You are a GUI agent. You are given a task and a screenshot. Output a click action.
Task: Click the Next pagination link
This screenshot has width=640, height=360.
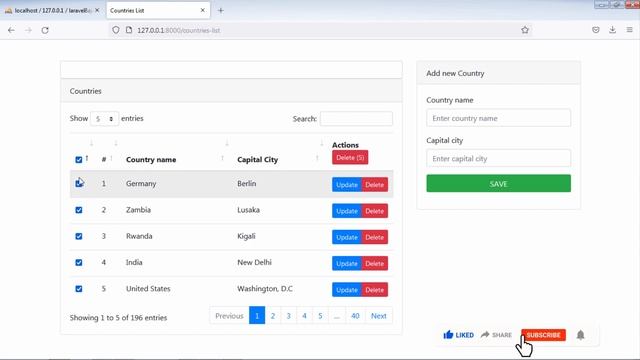(379, 316)
